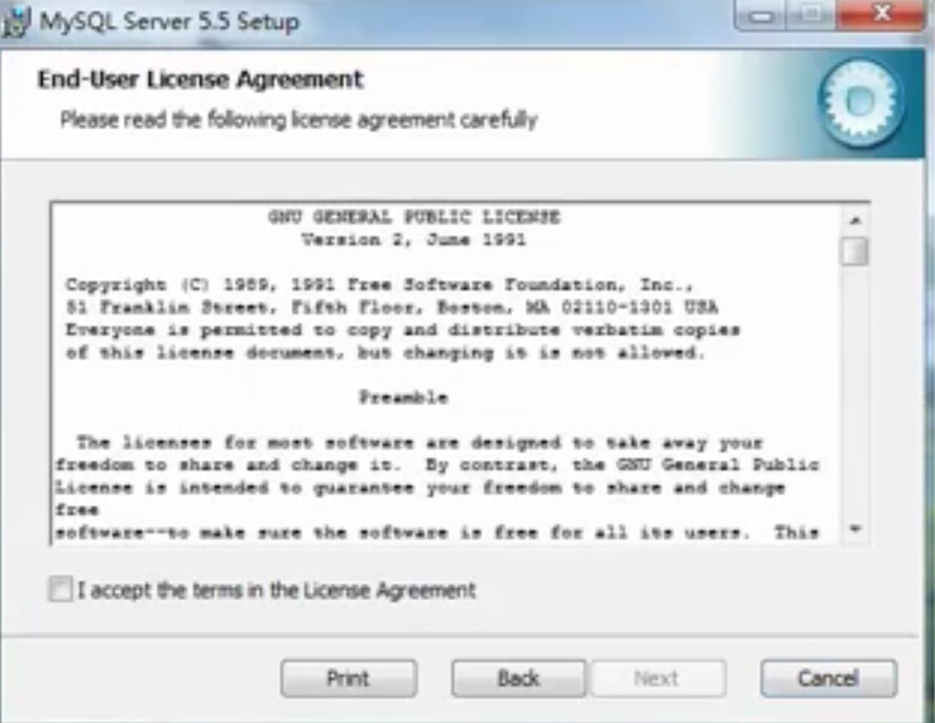Click the license scrollbar down arrow

(855, 529)
